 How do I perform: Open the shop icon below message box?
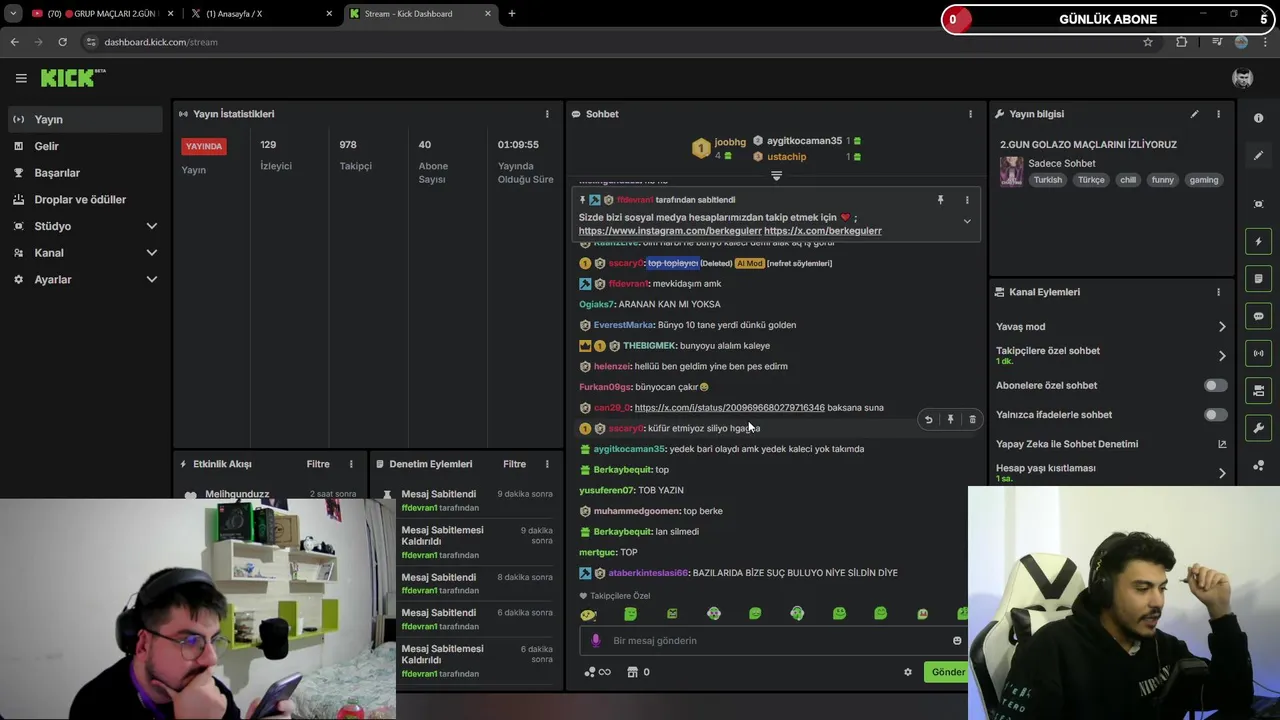coord(632,672)
